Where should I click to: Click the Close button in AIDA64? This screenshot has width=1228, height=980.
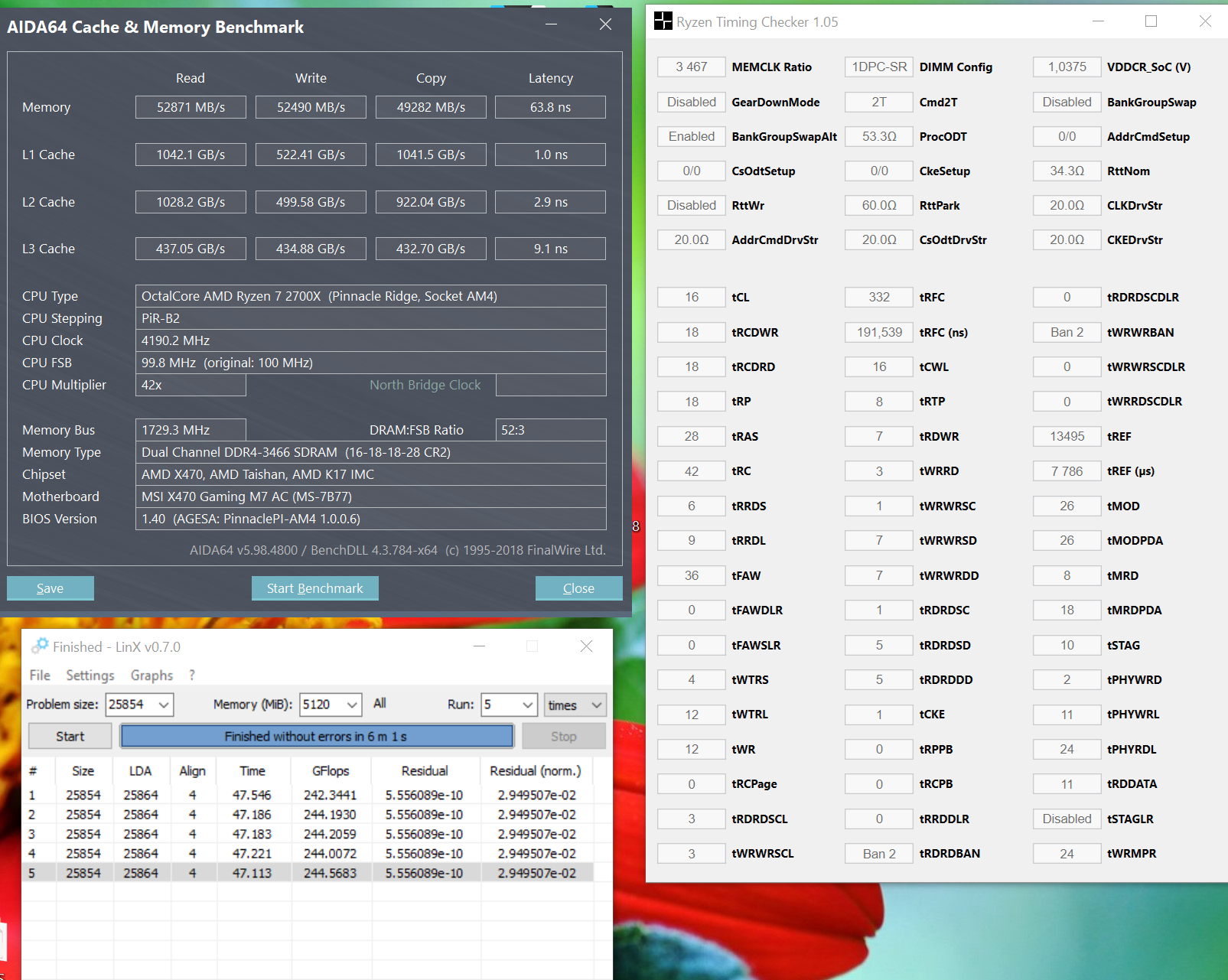[579, 588]
